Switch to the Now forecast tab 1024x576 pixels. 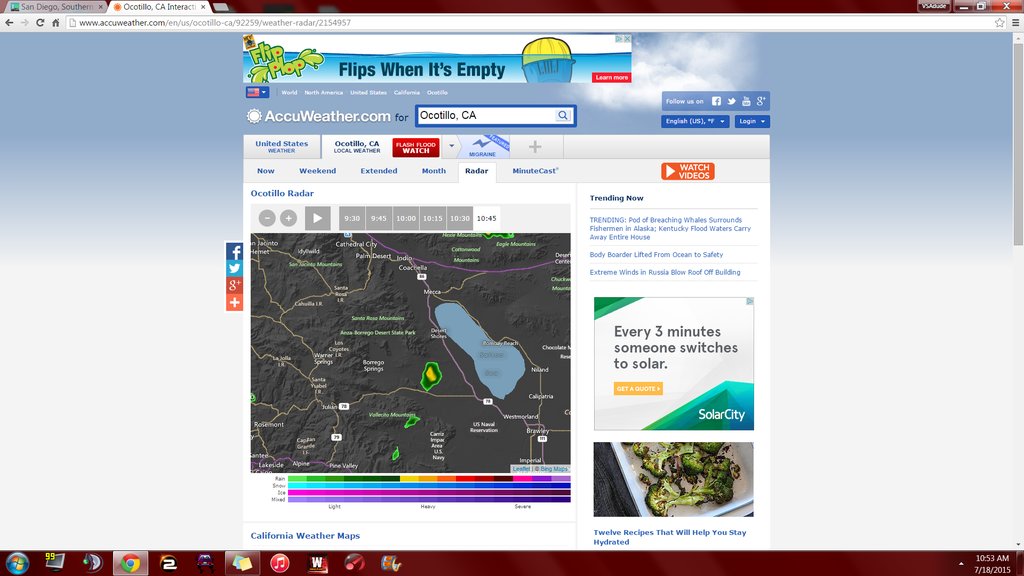pyautogui.click(x=266, y=171)
